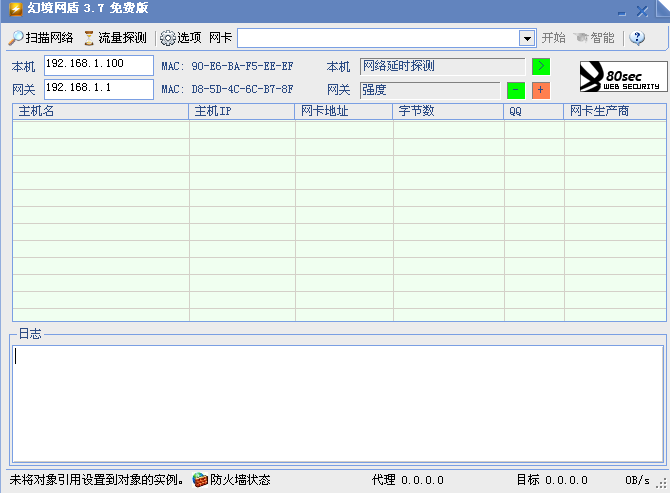670x493 pixels.
Task: Click the local MAC 90-E6-BA-F5-EE-EF text
Action: (x=242, y=66)
